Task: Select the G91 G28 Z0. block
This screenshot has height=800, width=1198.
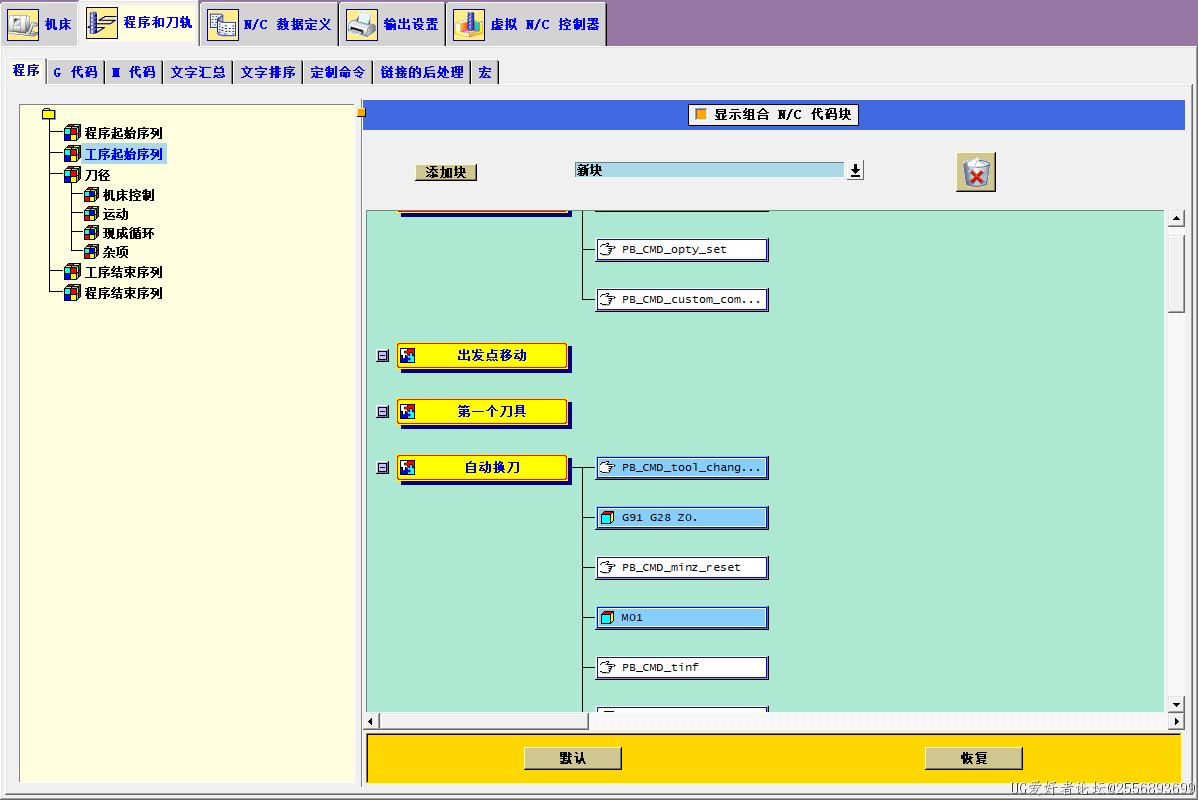Action: [x=682, y=517]
